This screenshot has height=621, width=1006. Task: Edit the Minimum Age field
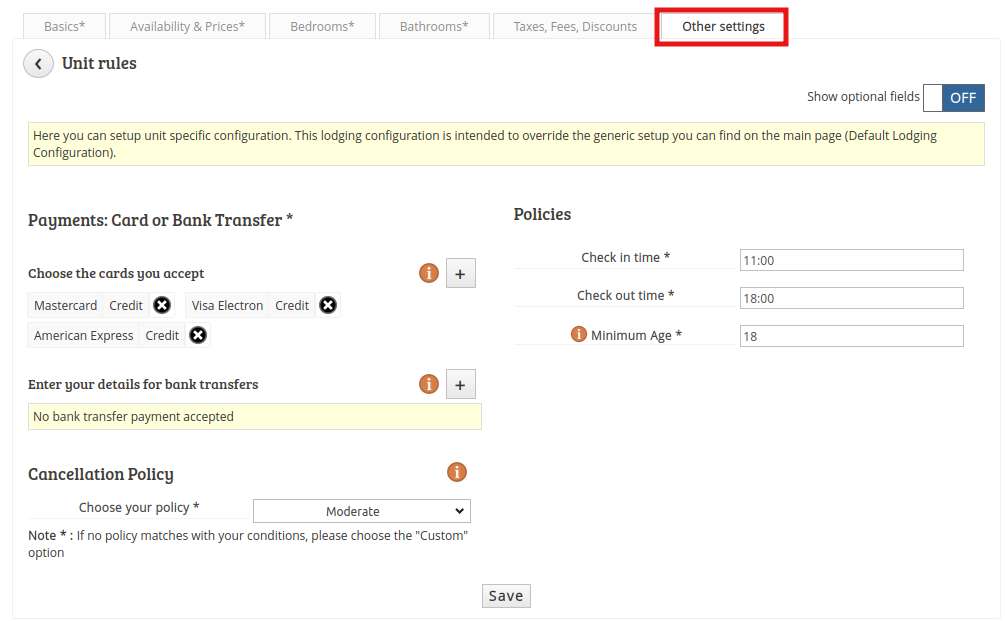click(x=851, y=336)
